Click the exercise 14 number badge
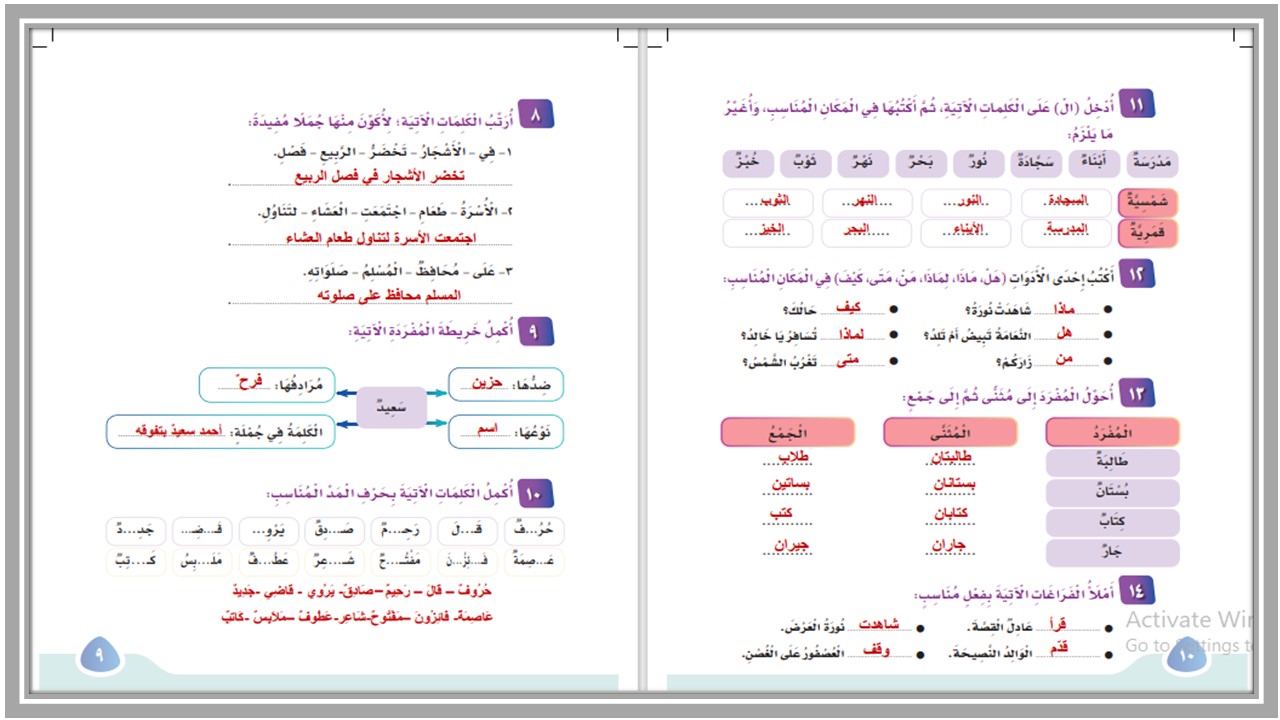This screenshot has width=1280, height=720. (1137, 590)
